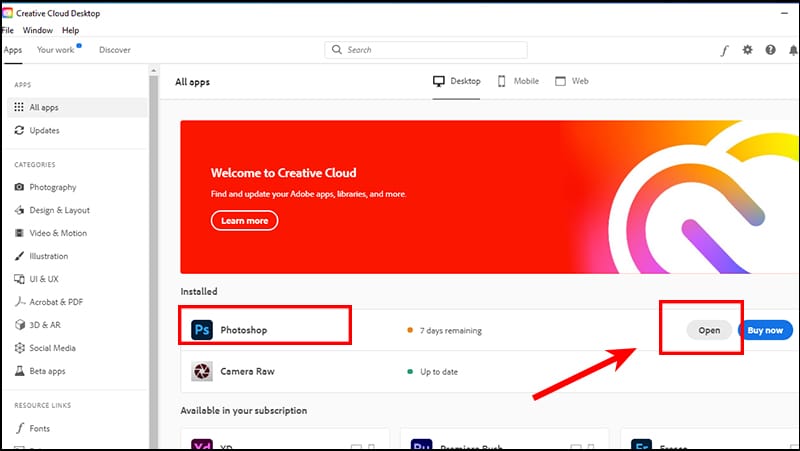Go to the Updates section
This screenshot has width=800, height=451.
44,130
